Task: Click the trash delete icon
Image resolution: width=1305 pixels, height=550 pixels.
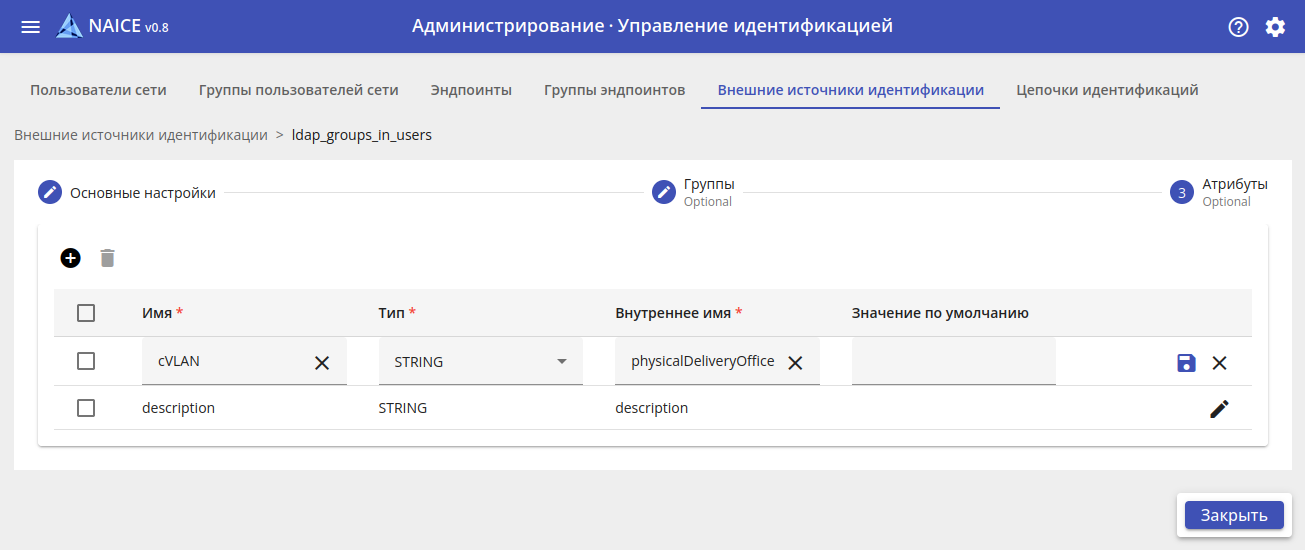Action: tap(108, 258)
